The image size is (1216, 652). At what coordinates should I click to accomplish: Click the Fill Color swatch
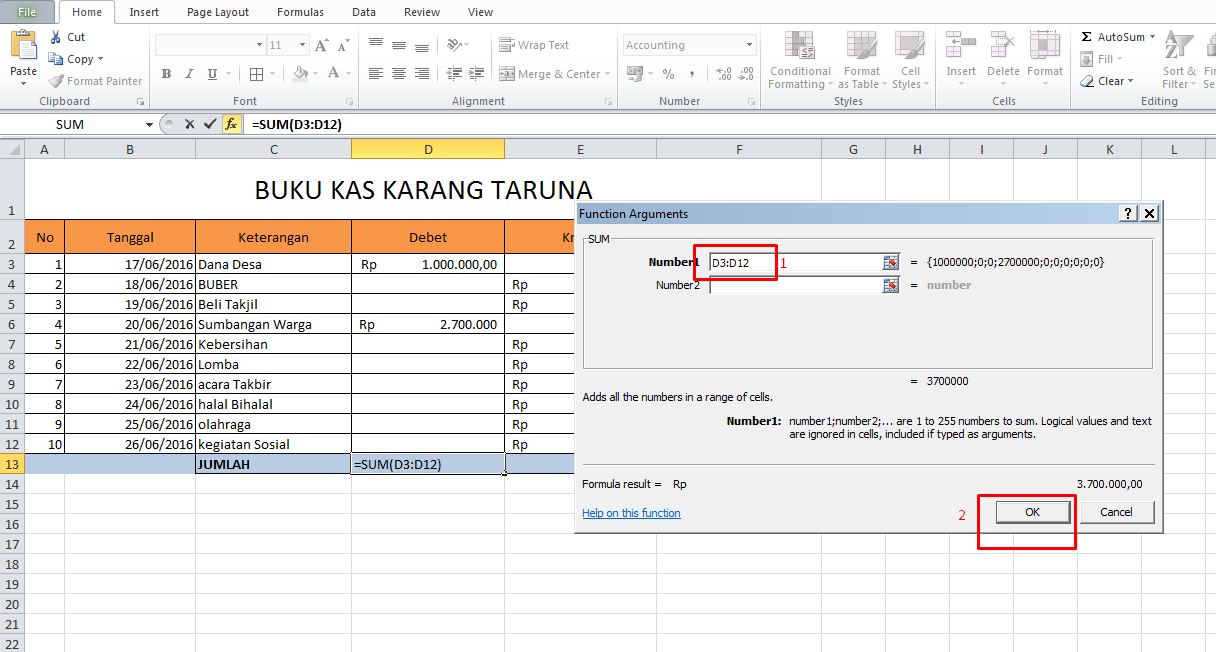[301, 74]
